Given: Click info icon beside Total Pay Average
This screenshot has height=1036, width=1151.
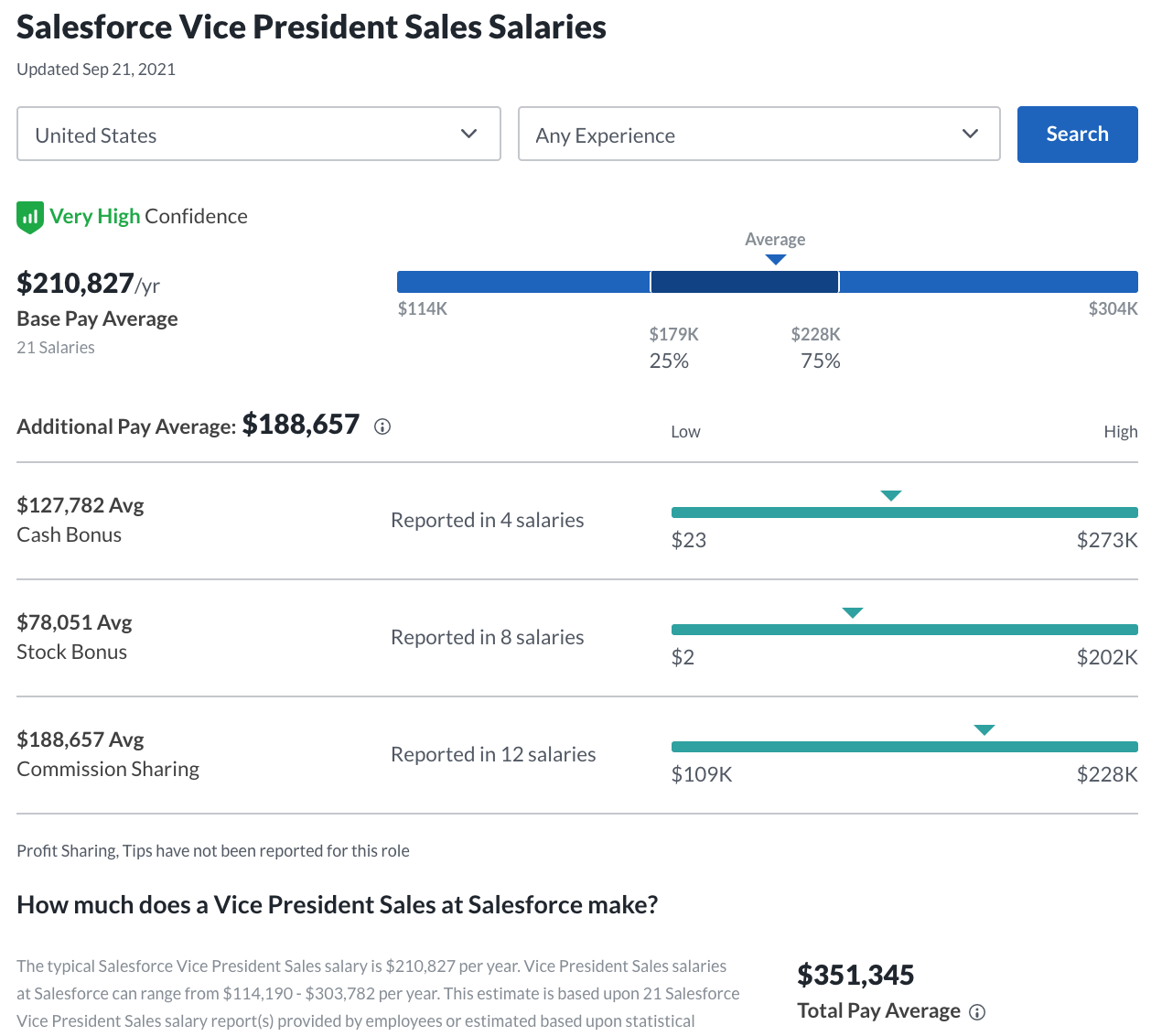Looking at the screenshot, I should coord(977,1012).
